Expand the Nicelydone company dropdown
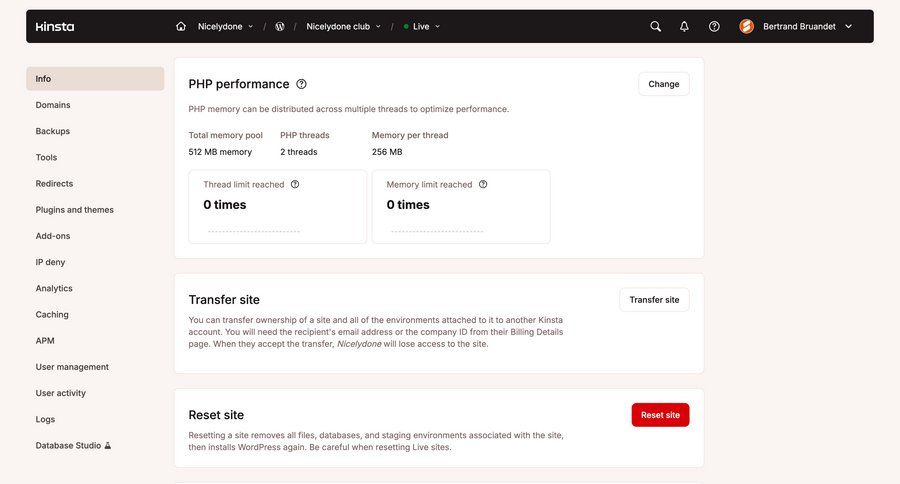 pos(225,27)
